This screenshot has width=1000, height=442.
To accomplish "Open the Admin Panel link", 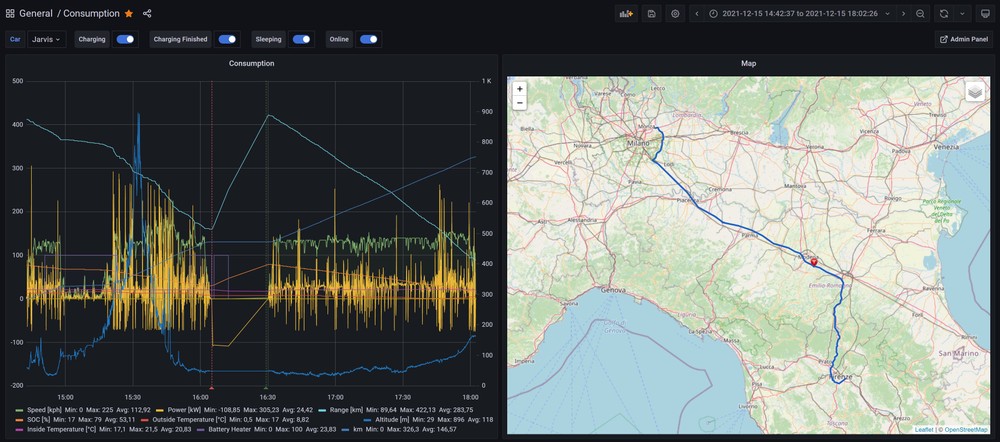I will 964,40.
